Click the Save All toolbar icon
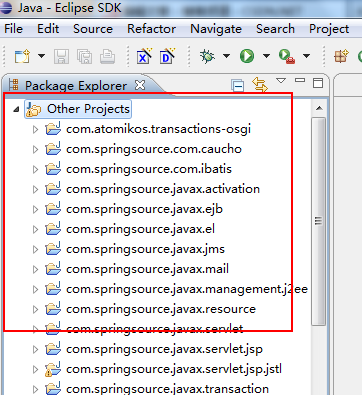 (85, 56)
